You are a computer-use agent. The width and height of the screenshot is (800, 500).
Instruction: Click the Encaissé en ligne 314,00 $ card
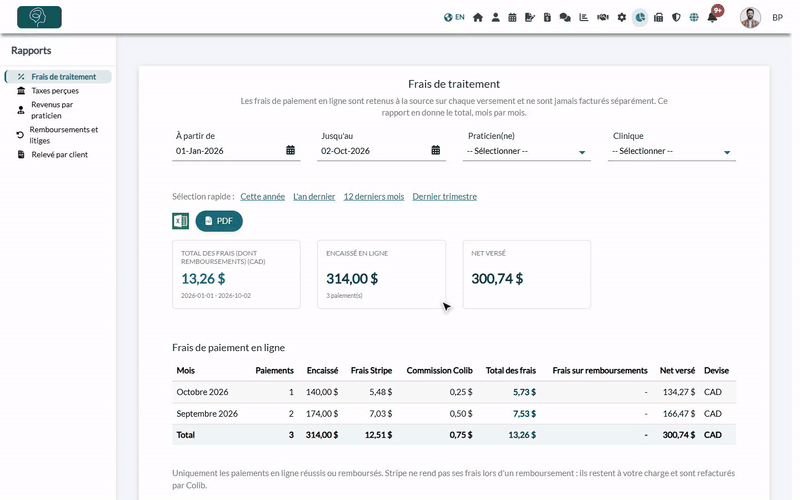[x=381, y=274]
